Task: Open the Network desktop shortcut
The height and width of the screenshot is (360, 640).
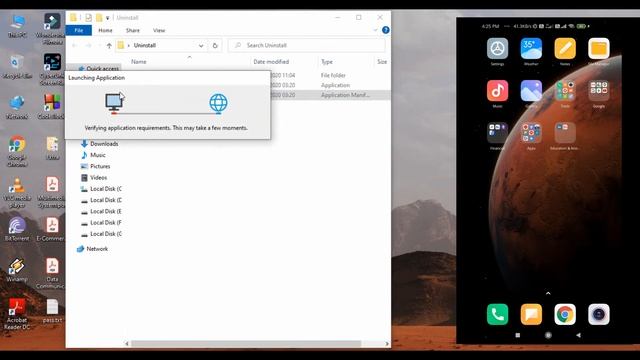Action: (x=17, y=107)
